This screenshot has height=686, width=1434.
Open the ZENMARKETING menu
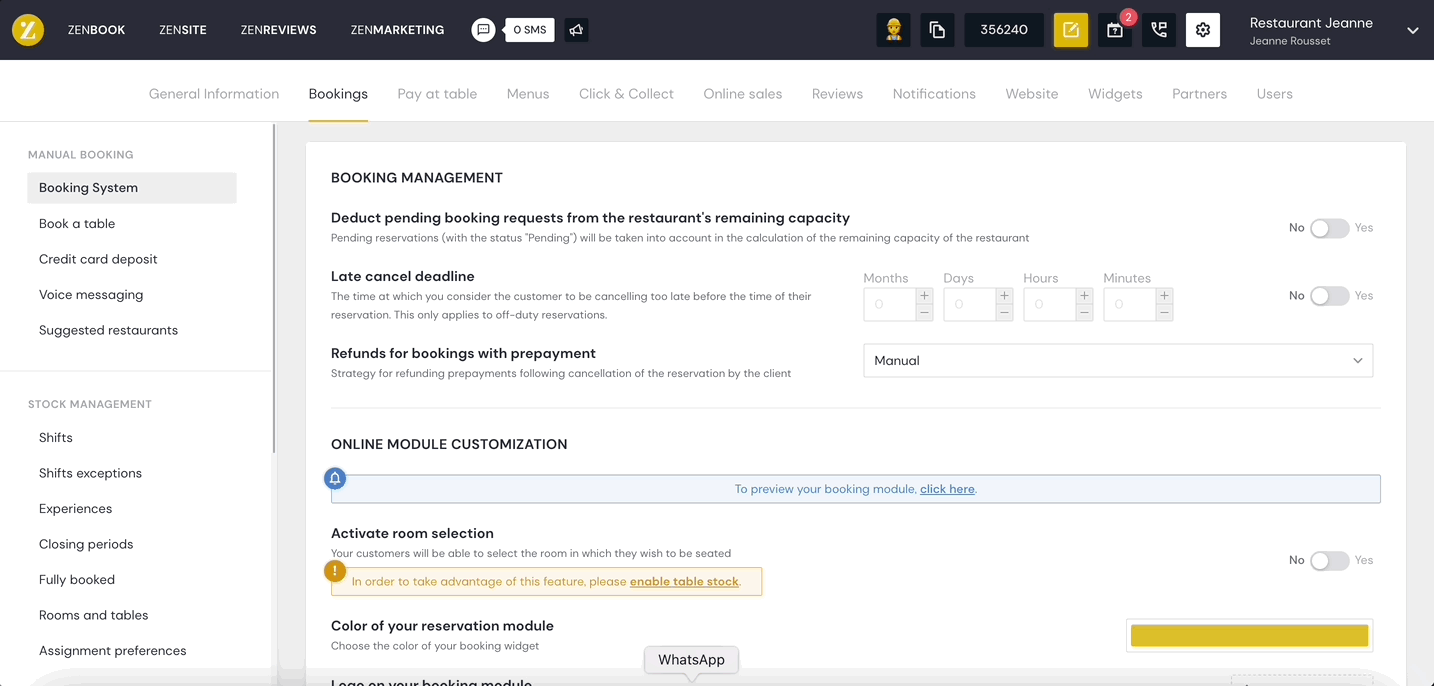[397, 30]
